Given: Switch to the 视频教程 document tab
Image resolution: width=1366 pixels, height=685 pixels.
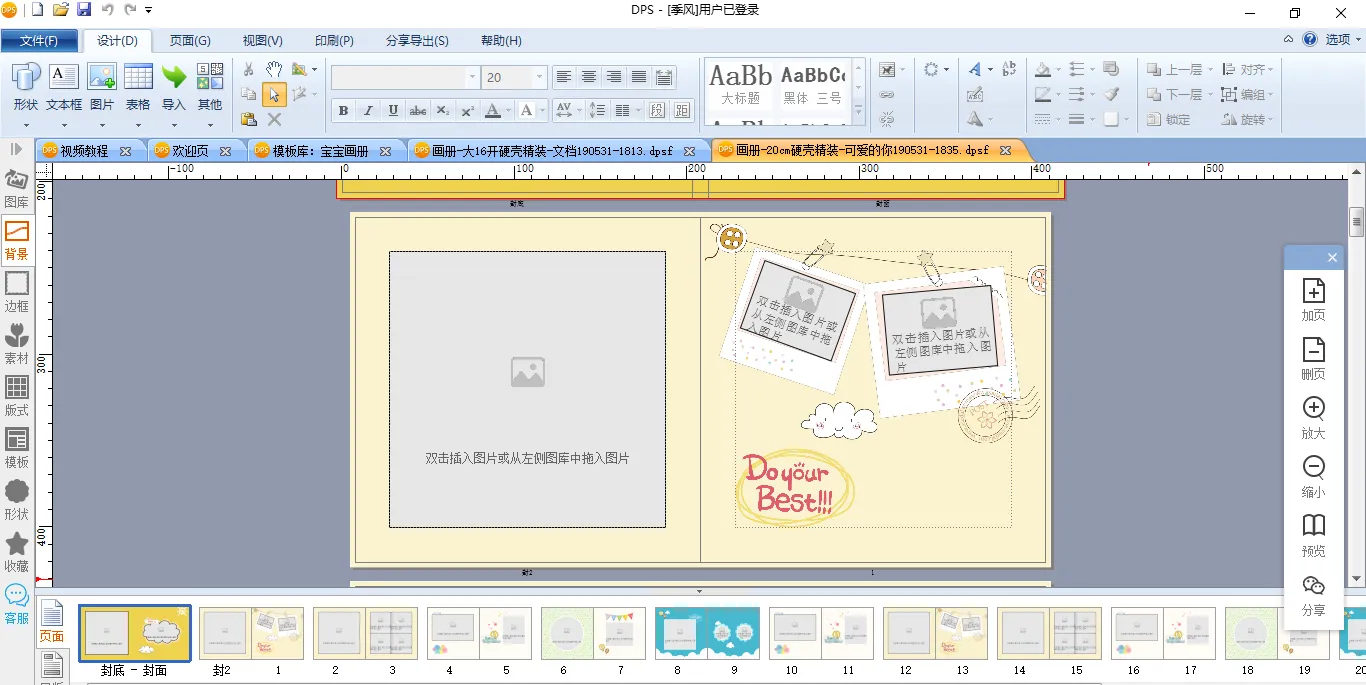Looking at the screenshot, I should 84,151.
